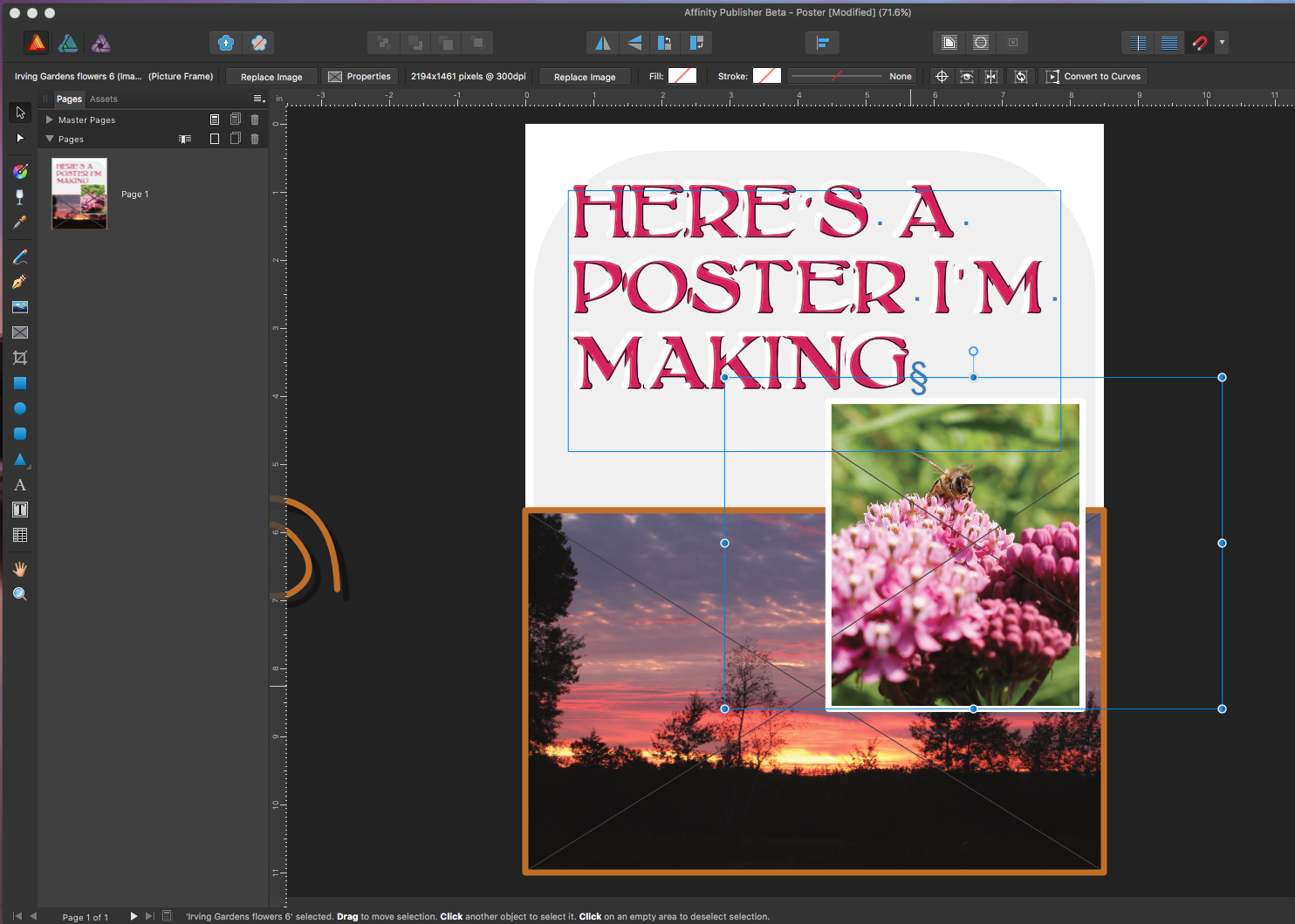The height and width of the screenshot is (924, 1295).
Task: Open stroke width None dropdown
Action: tap(852, 77)
